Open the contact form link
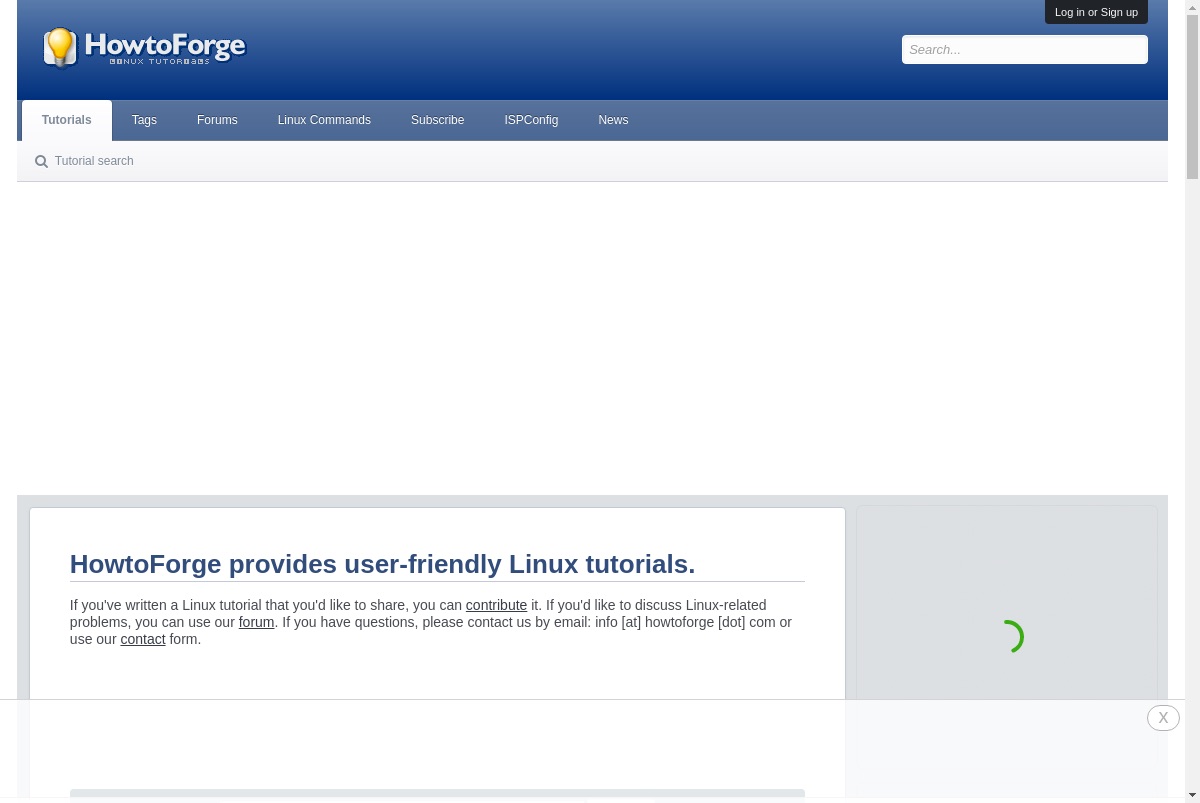The height and width of the screenshot is (803, 1200). (x=143, y=639)
